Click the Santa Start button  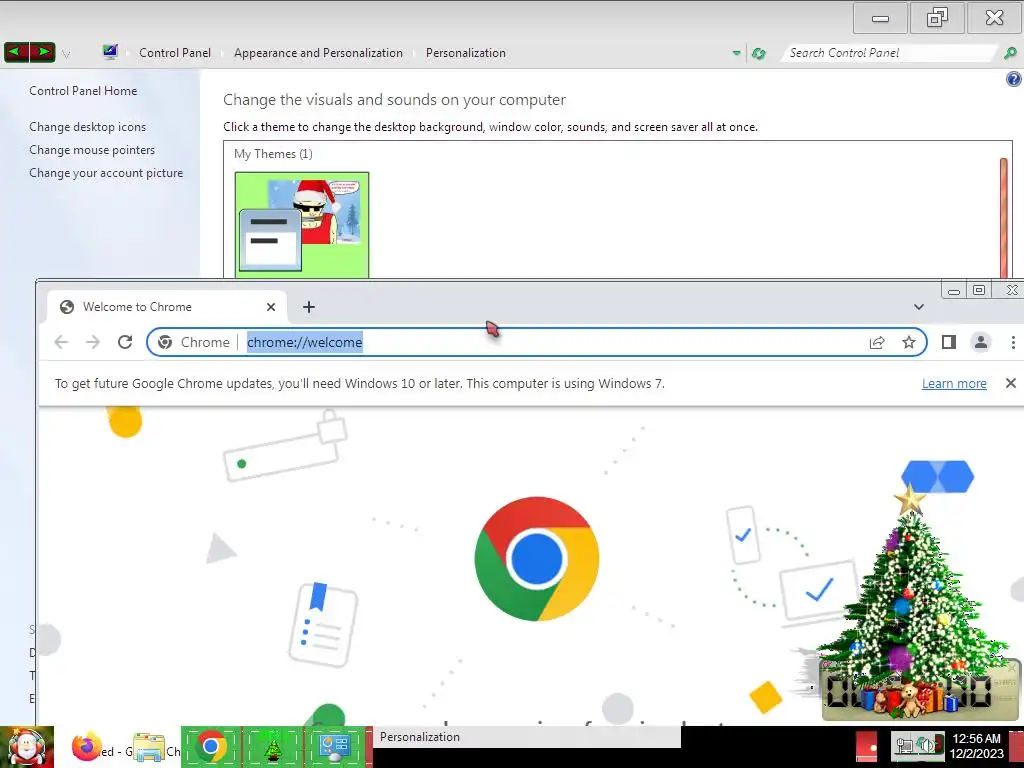[x=27, y=747]
